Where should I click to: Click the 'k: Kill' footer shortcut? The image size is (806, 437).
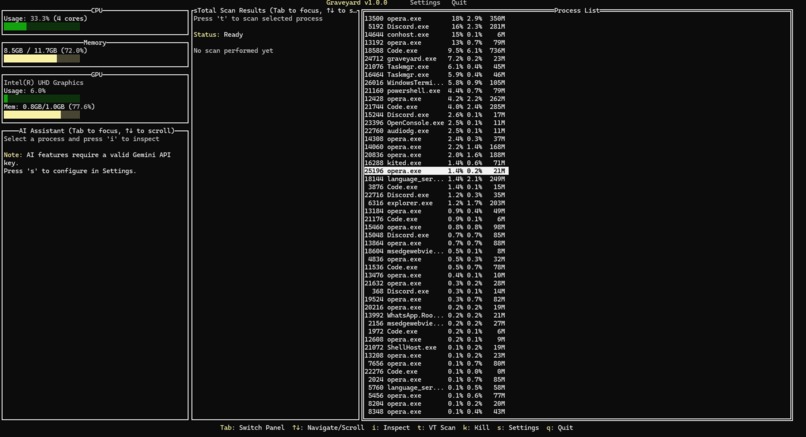click(475, 428)
